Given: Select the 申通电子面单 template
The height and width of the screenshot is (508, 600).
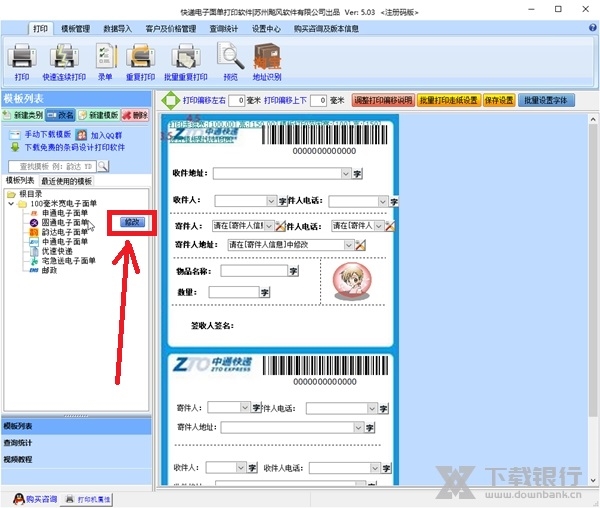Looking at the screenshot, I should [x=65, y=213].
